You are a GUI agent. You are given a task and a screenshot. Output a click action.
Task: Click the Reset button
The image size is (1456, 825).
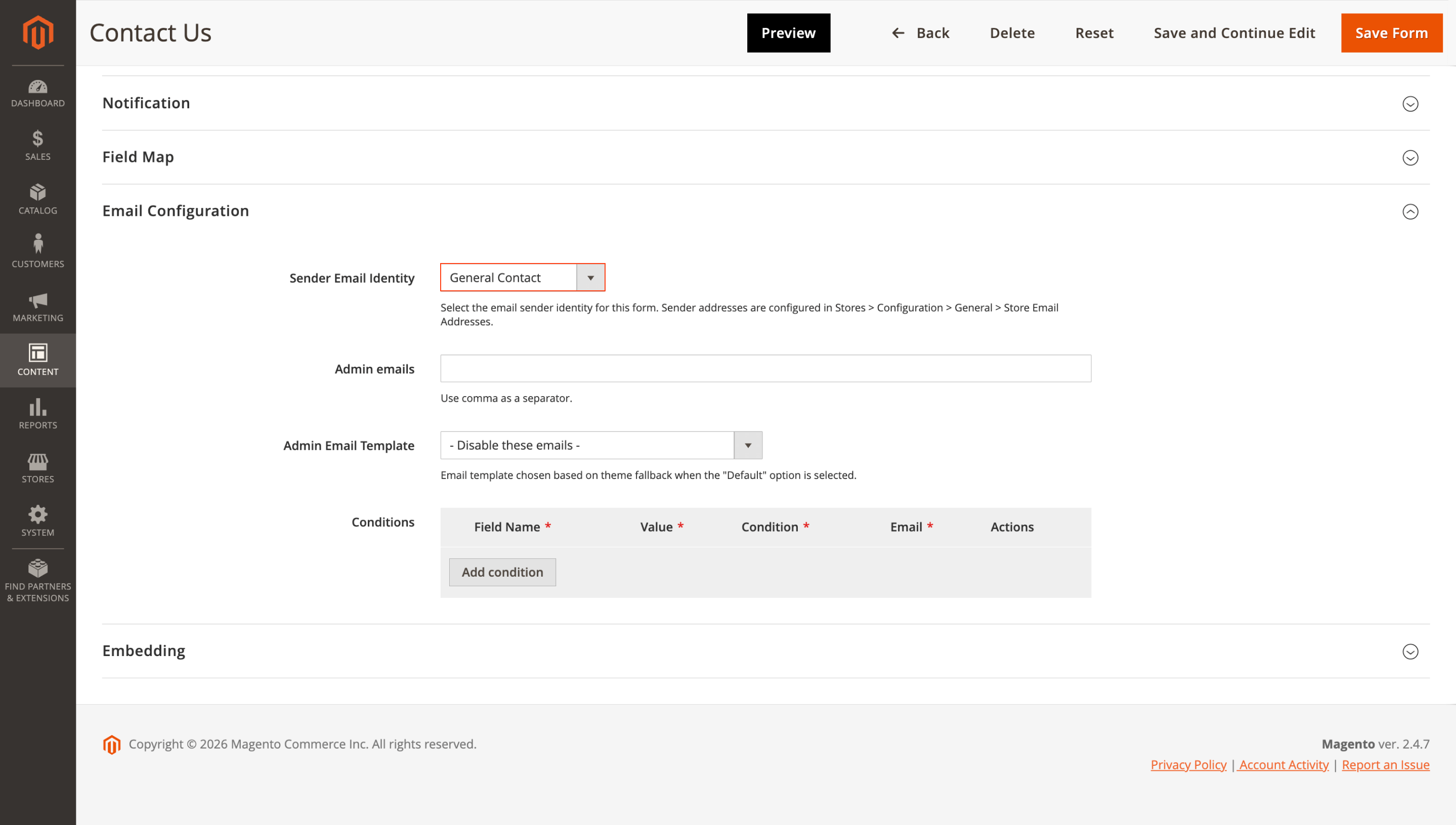coord(1094,33)
